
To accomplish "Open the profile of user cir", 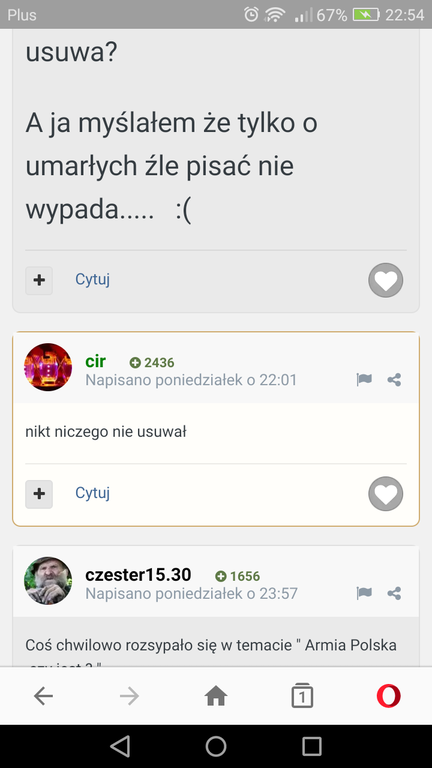I will (x=96, y=361).
